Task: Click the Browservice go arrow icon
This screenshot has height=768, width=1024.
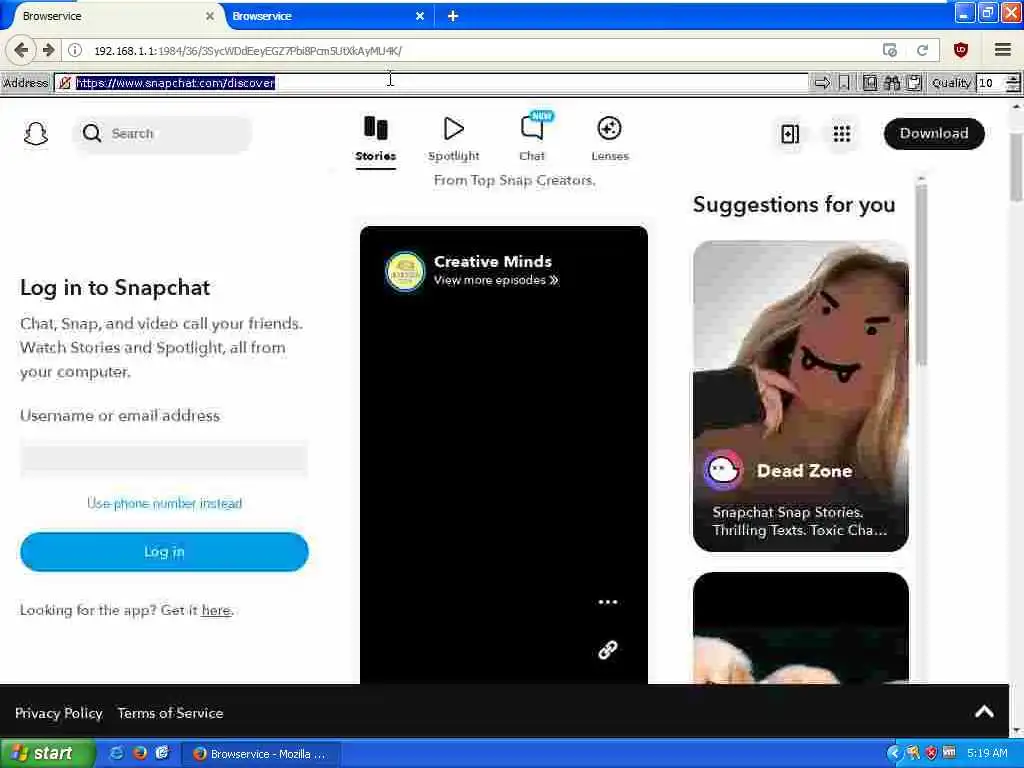Action: click(822, 83)
